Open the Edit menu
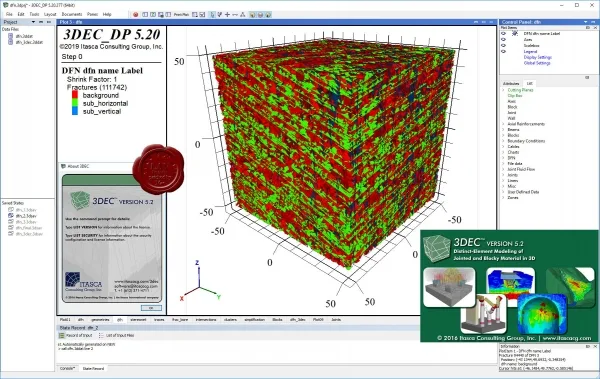The width and height of the screenshot is (600, 379). pos(21,14)
